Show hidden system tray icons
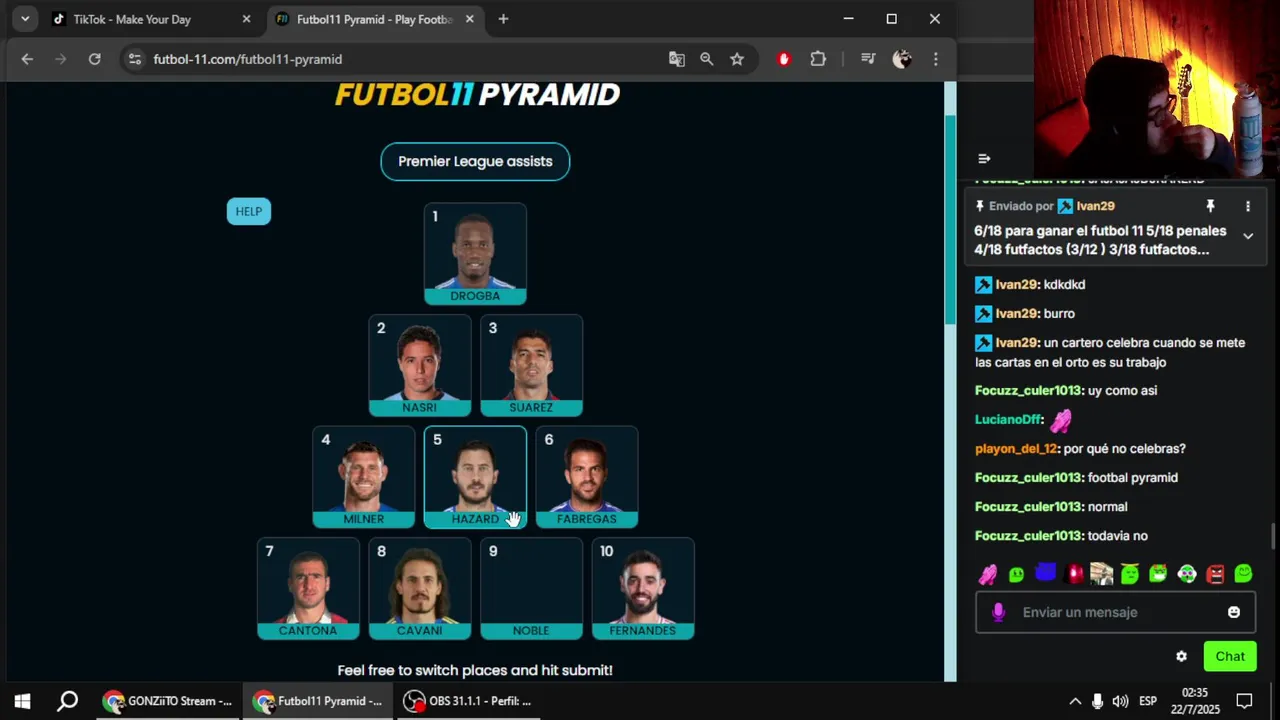This screenshot has width=1280, height=720. tap(1074, 701)
